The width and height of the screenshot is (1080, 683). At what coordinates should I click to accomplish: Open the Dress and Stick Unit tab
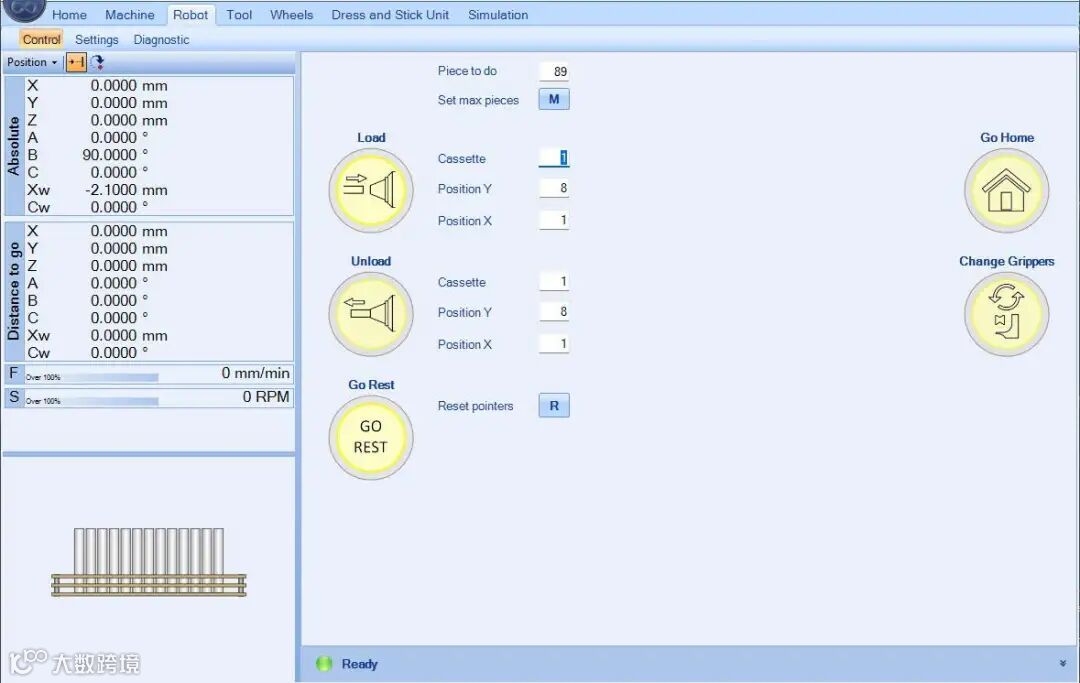point(390,14)
